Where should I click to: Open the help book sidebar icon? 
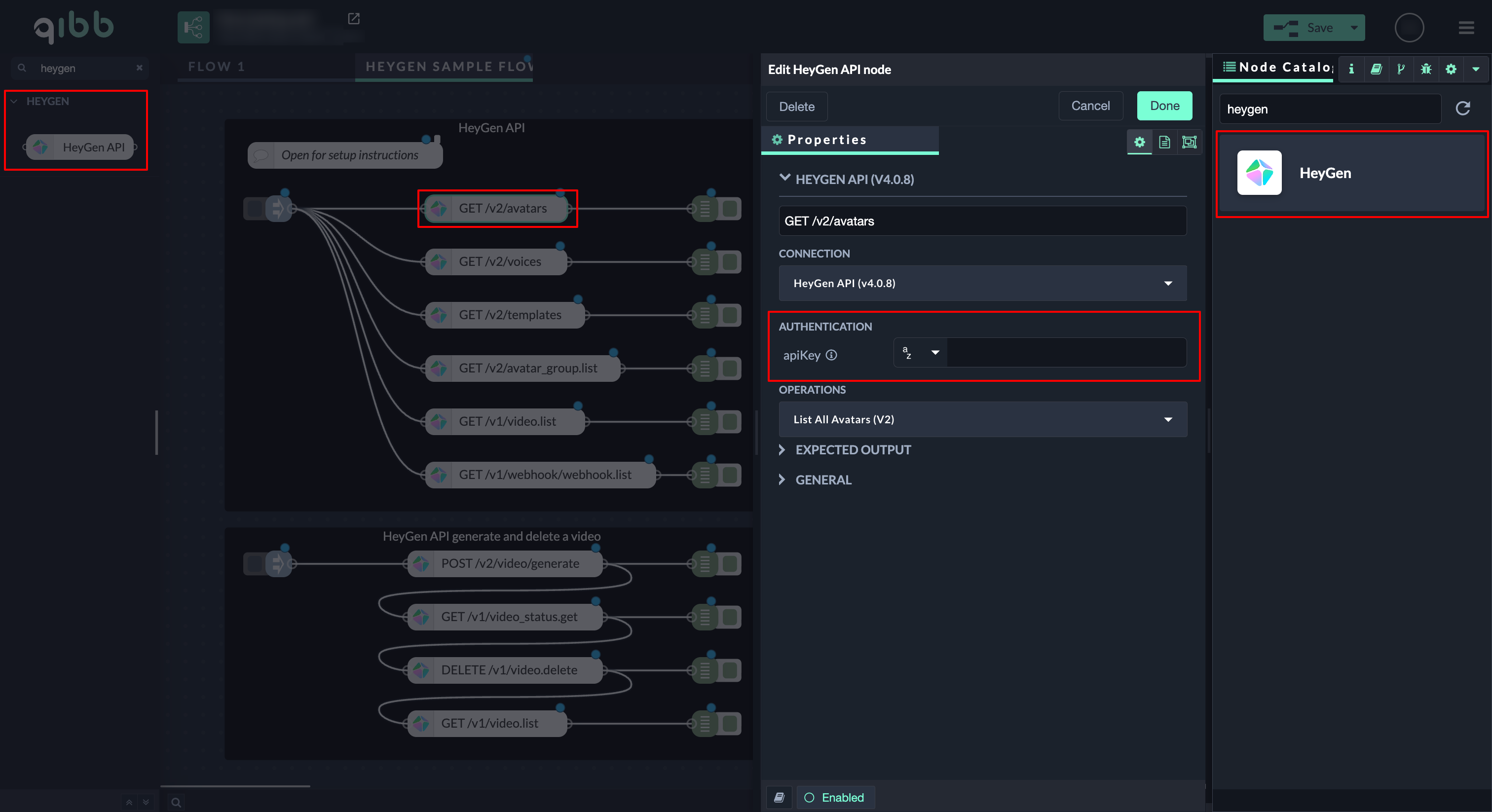1376,69
